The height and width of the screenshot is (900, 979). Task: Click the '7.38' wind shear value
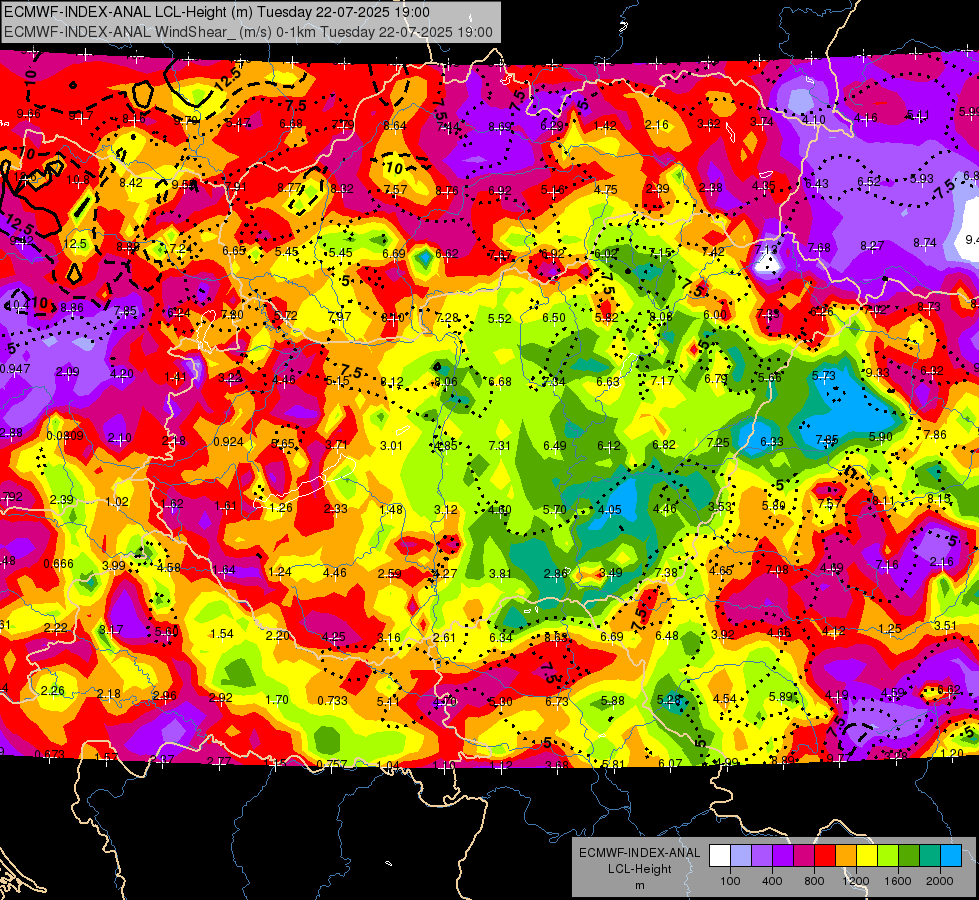click(x=666, y=572)
